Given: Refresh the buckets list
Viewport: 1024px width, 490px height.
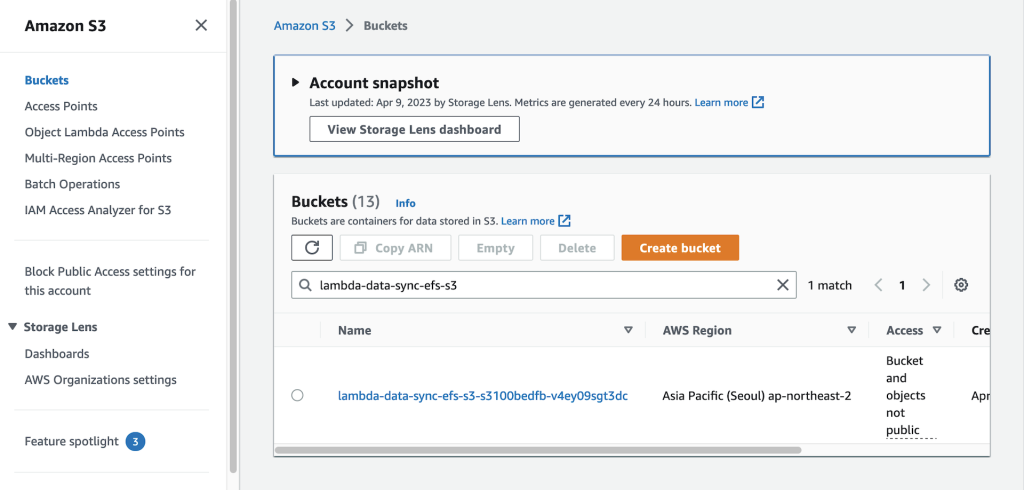Looking at the screenshot, I should (312, 248).
